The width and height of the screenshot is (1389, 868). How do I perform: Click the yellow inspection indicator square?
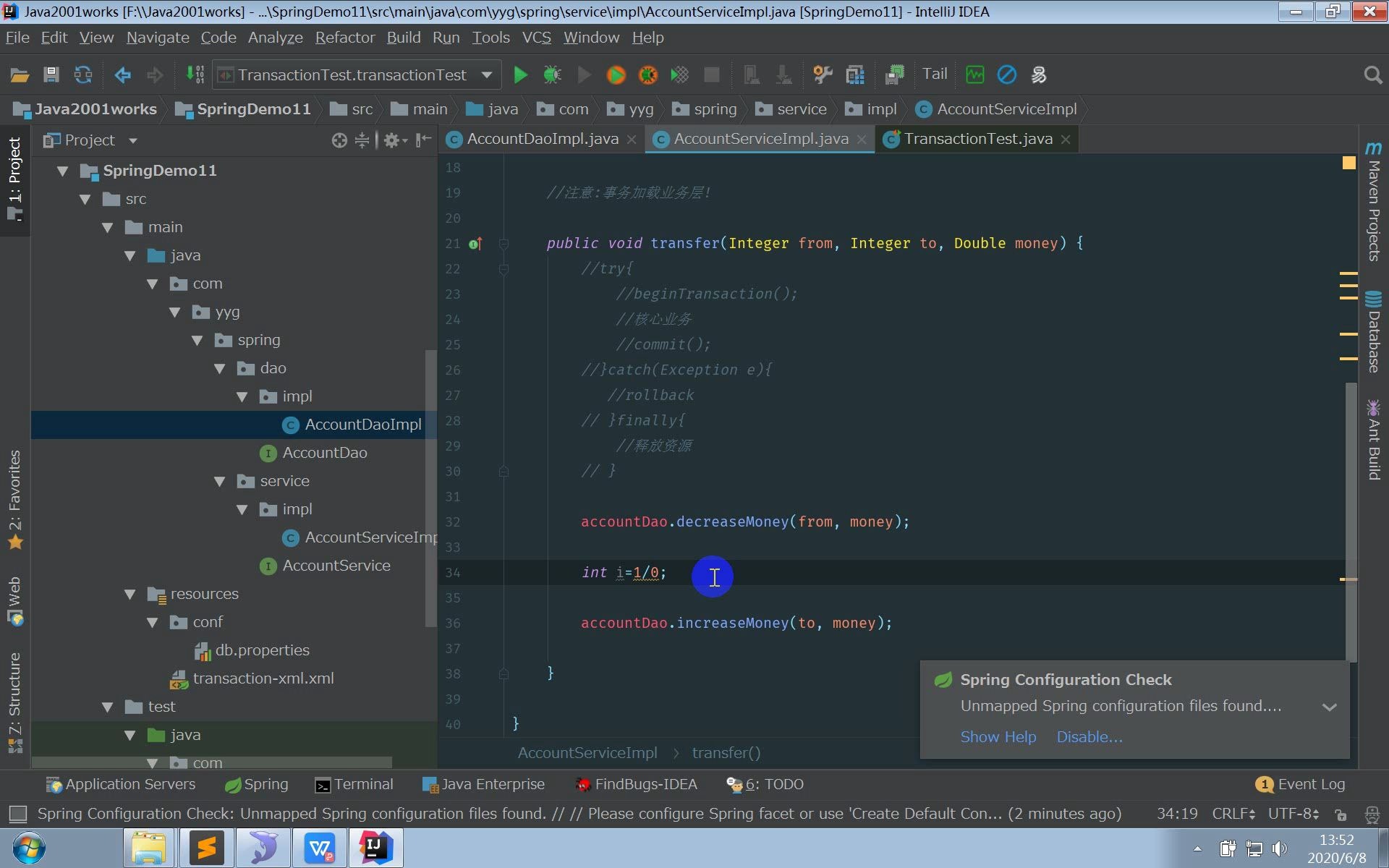pos(1348,163)
